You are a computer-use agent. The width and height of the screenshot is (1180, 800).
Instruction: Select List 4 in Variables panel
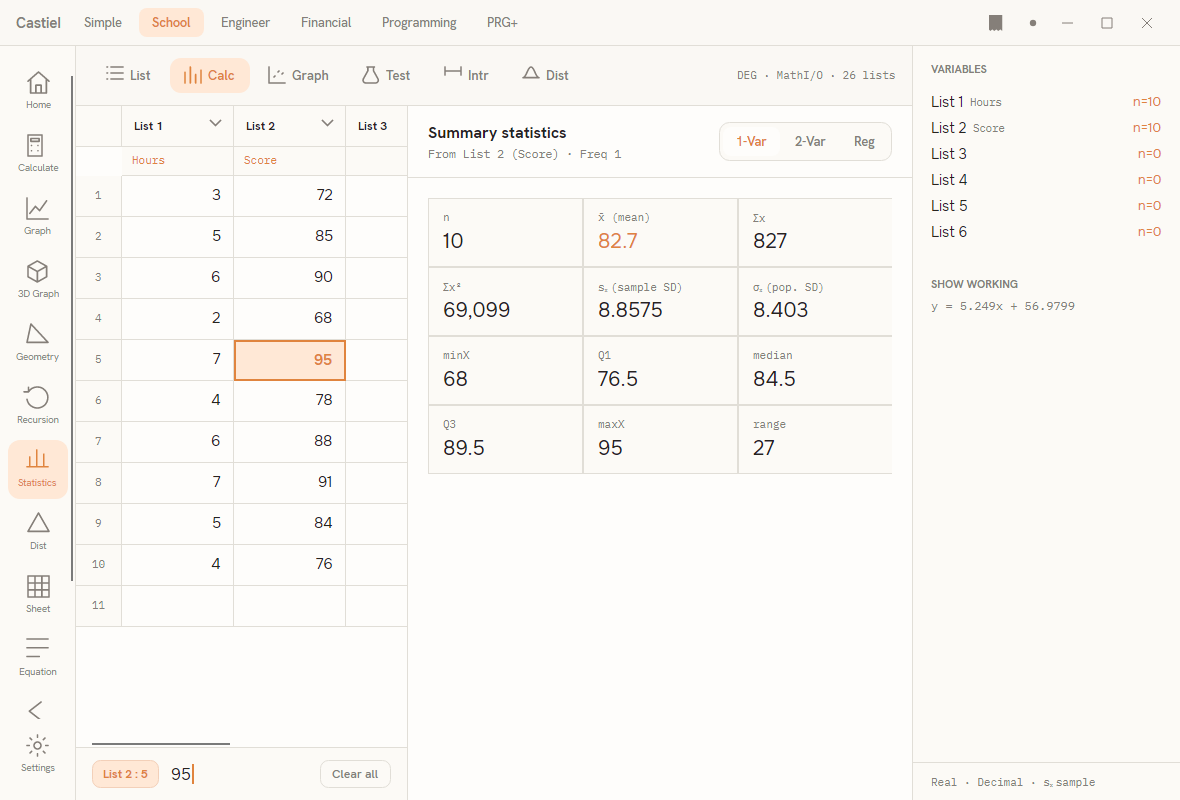[1046, 180]
